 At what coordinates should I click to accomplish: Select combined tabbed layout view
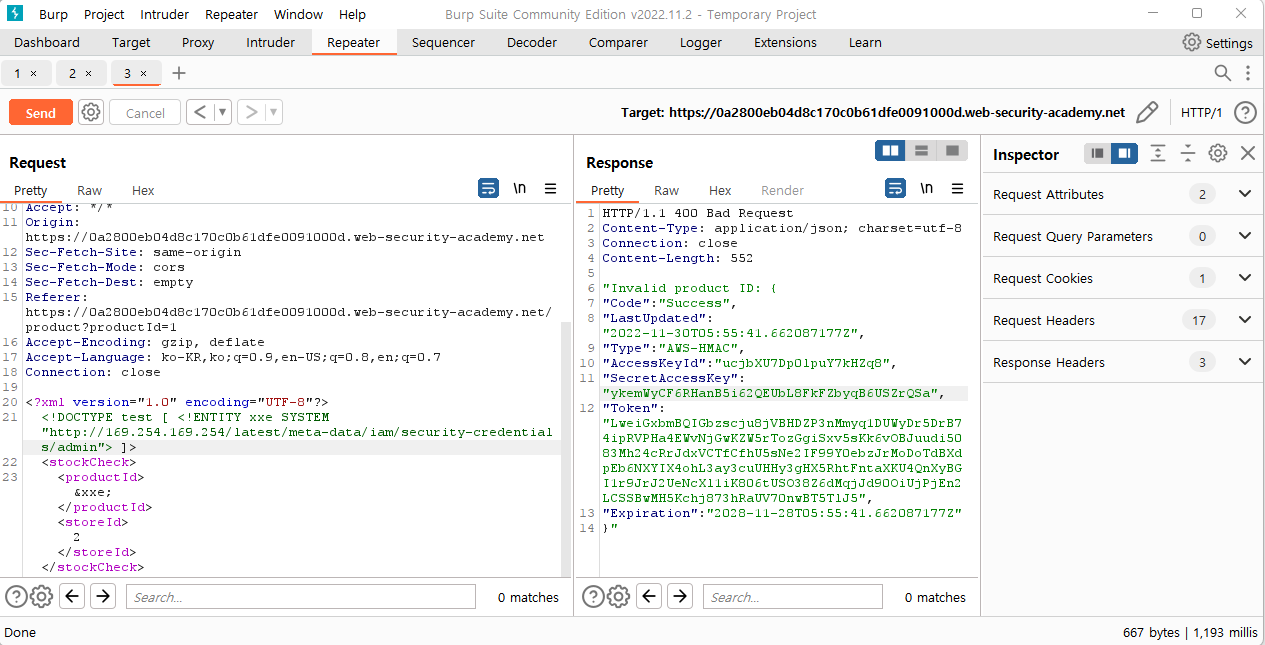click(x=952, y=150)
